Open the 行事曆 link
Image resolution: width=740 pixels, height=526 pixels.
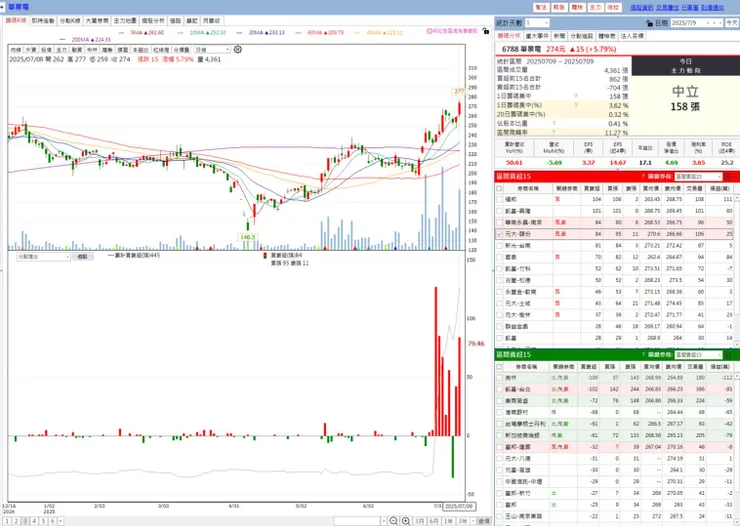690,8
